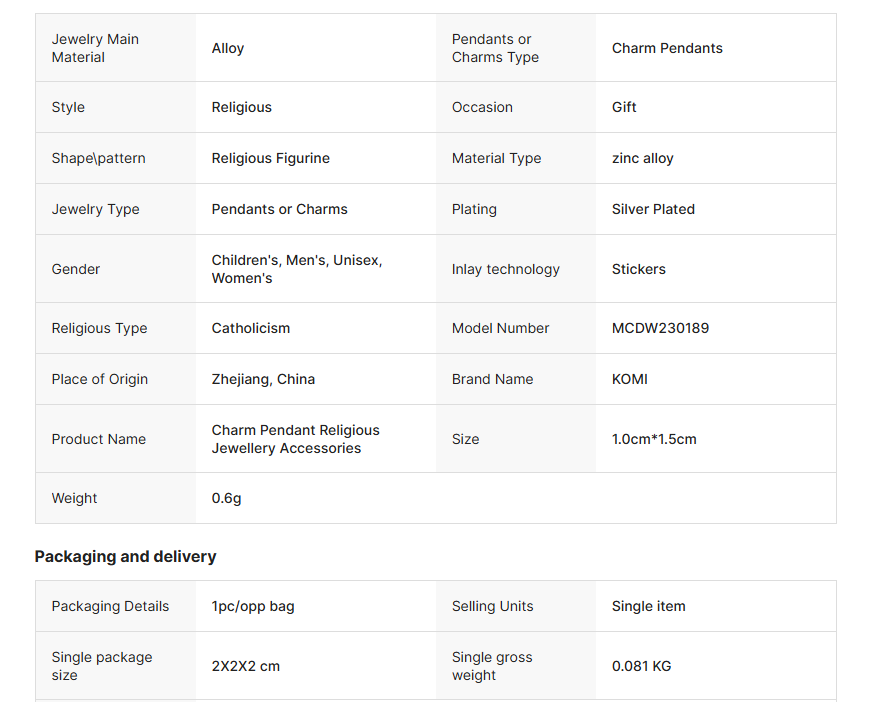The width and height of the screenshot is (871, 702).
Task: Click the 'zinc alloy' material type value
Action: coord(643,158)
